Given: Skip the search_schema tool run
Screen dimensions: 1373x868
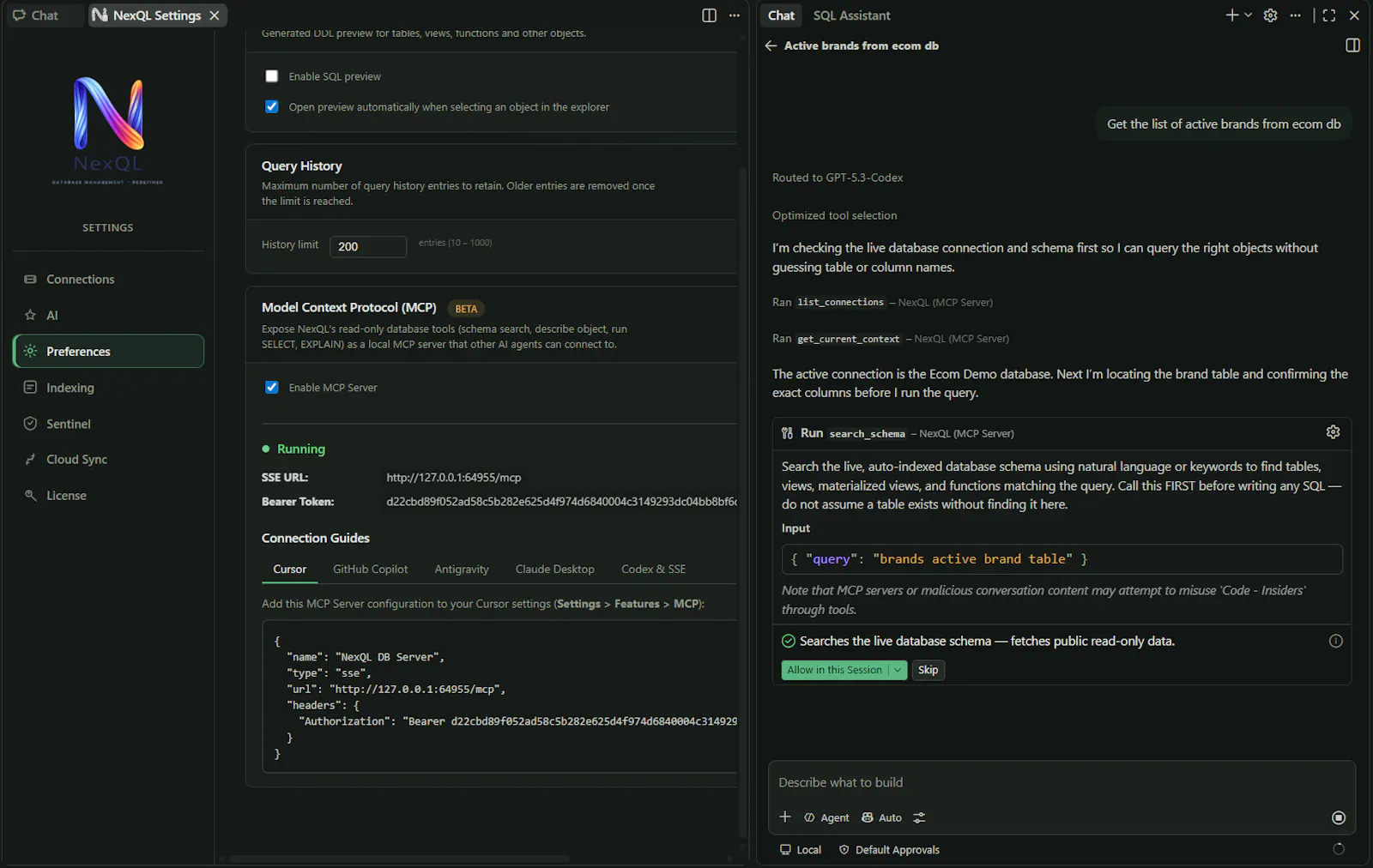Looking at the screenshot, I should pyautogui.click(x=928, y=670).
